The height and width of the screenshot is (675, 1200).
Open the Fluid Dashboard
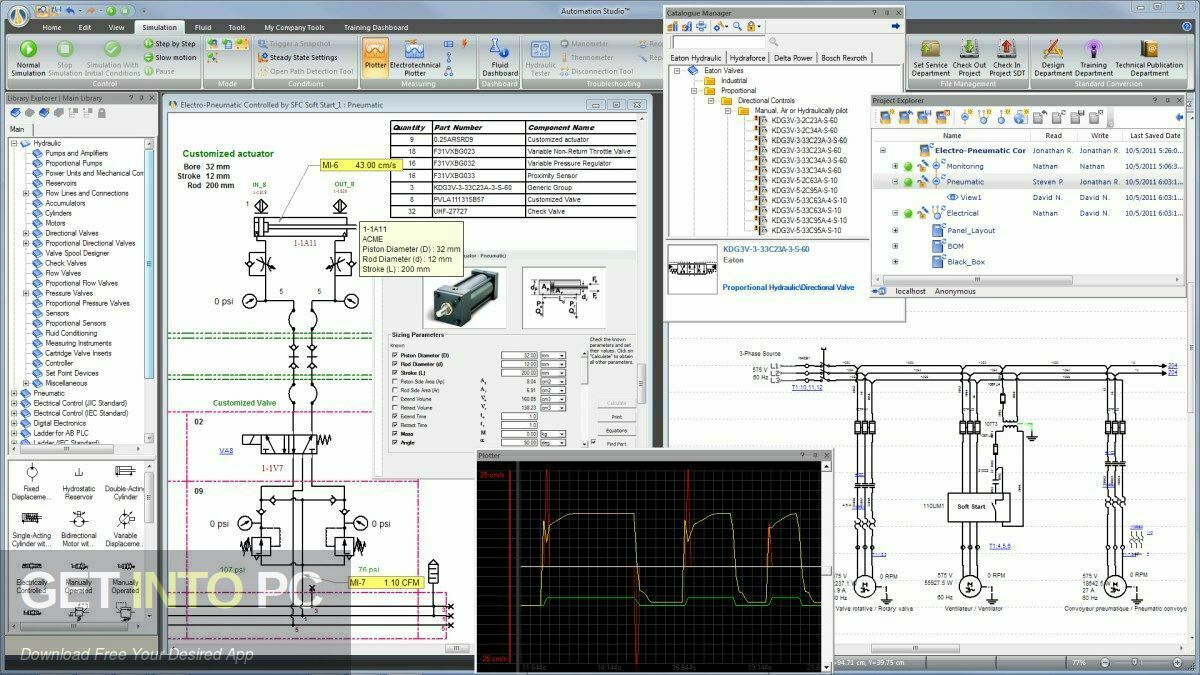tap(500, 58)
